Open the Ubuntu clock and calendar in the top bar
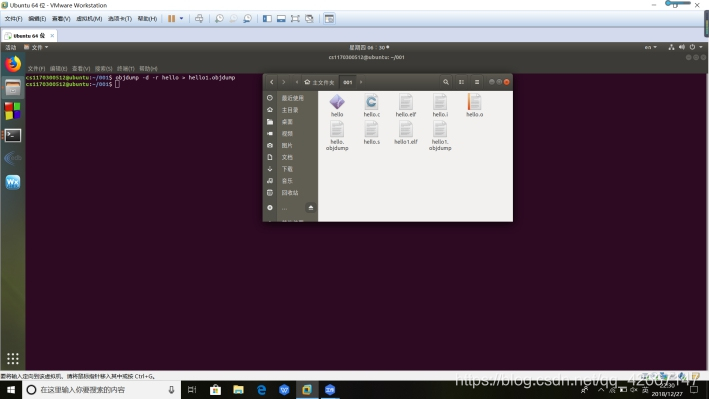 369,47
